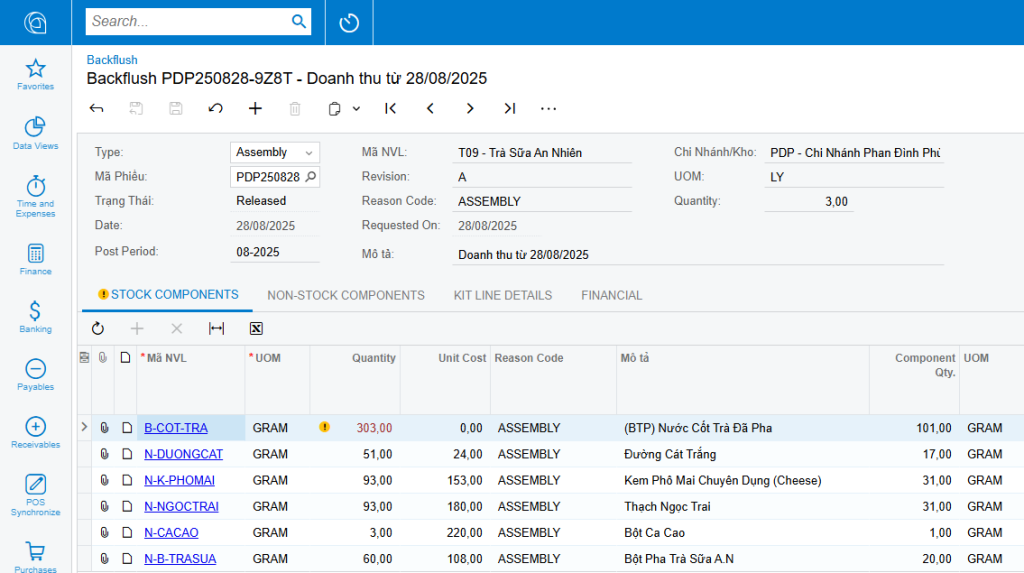Screen dimensions: 1024x573
Task: Click the grid header notes icon
Action: [125, 357]
